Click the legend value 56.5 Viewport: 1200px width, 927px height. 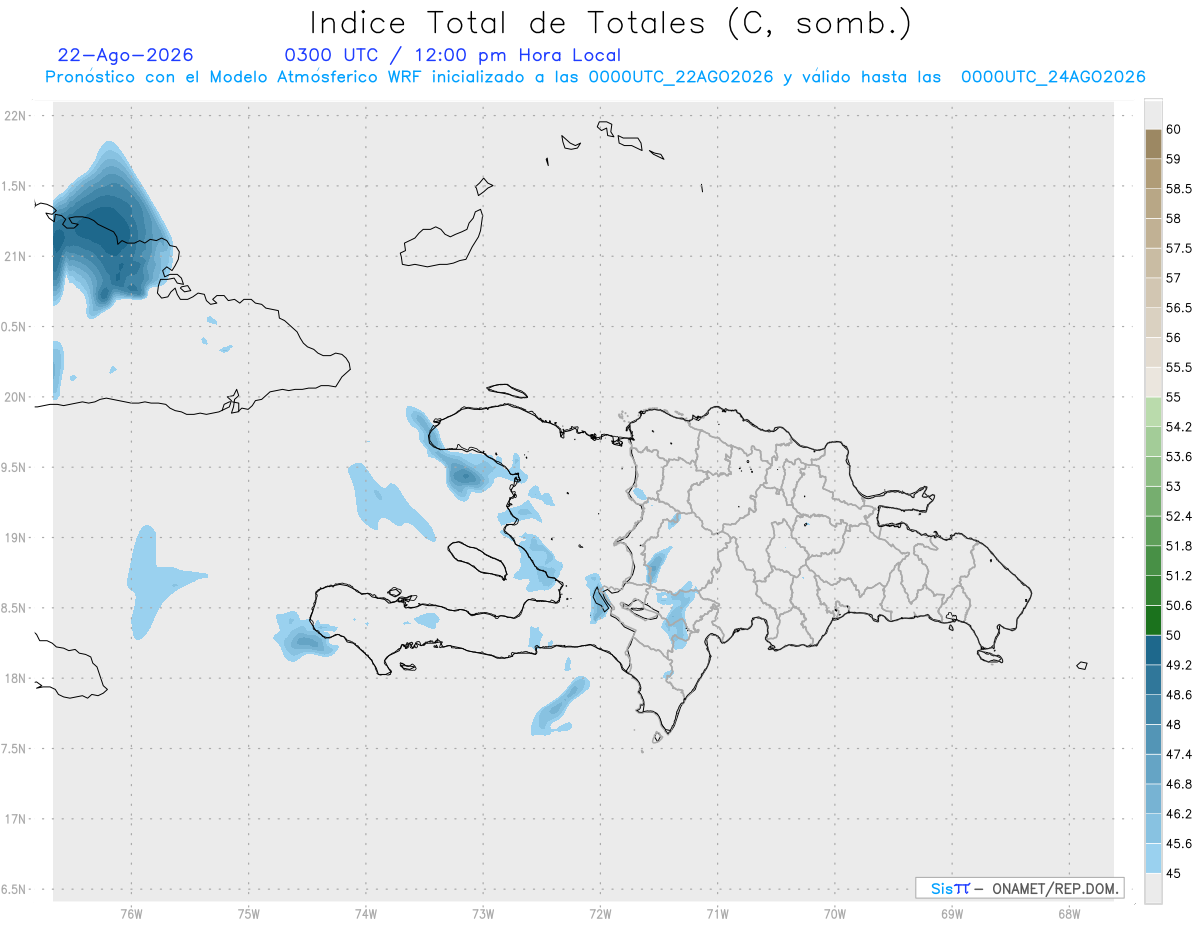click(x=1179, y=307)
